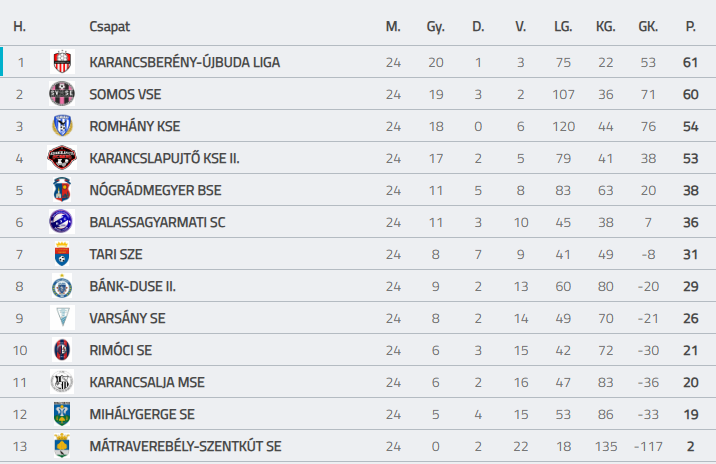The height and width of the screenshot is (464, 716).
Task: Open the Mihálygerge SE coat of arms
Action: point(62,414)
